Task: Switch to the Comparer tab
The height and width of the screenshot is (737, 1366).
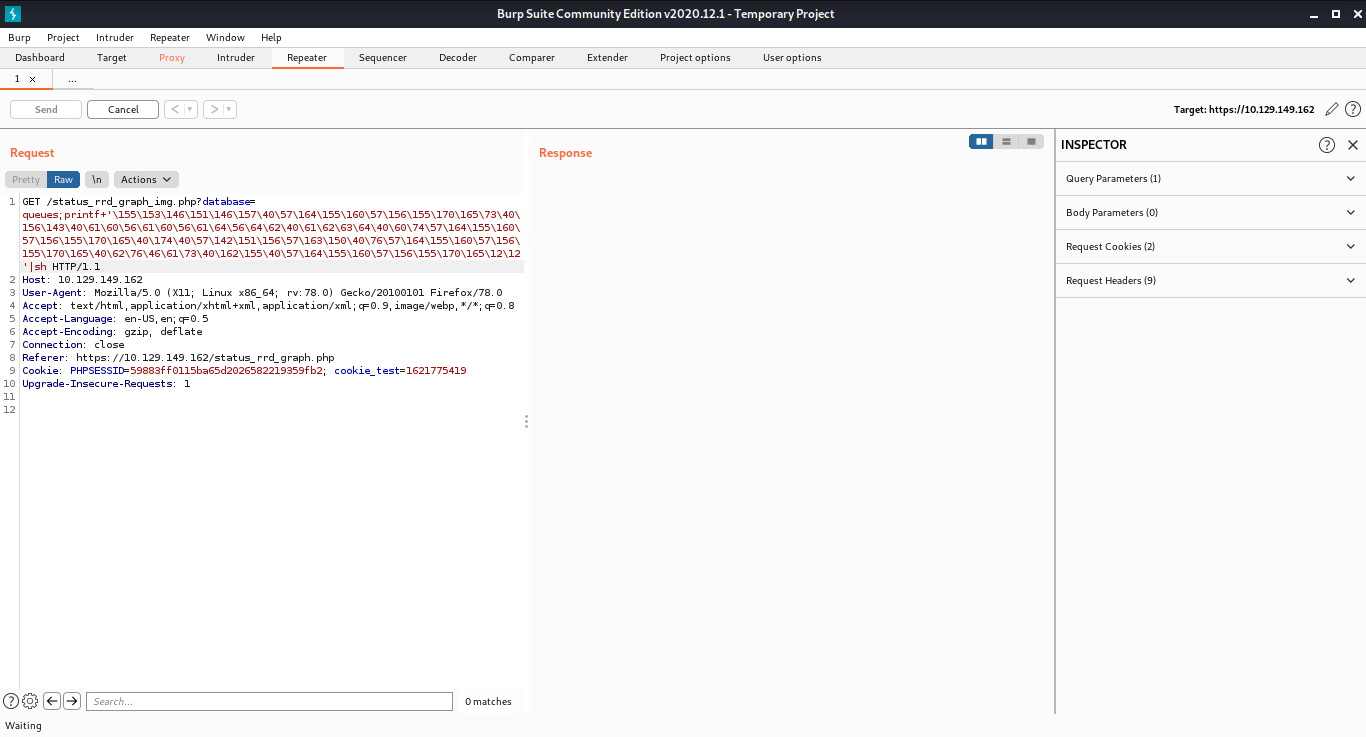Action: coord(532,58)
